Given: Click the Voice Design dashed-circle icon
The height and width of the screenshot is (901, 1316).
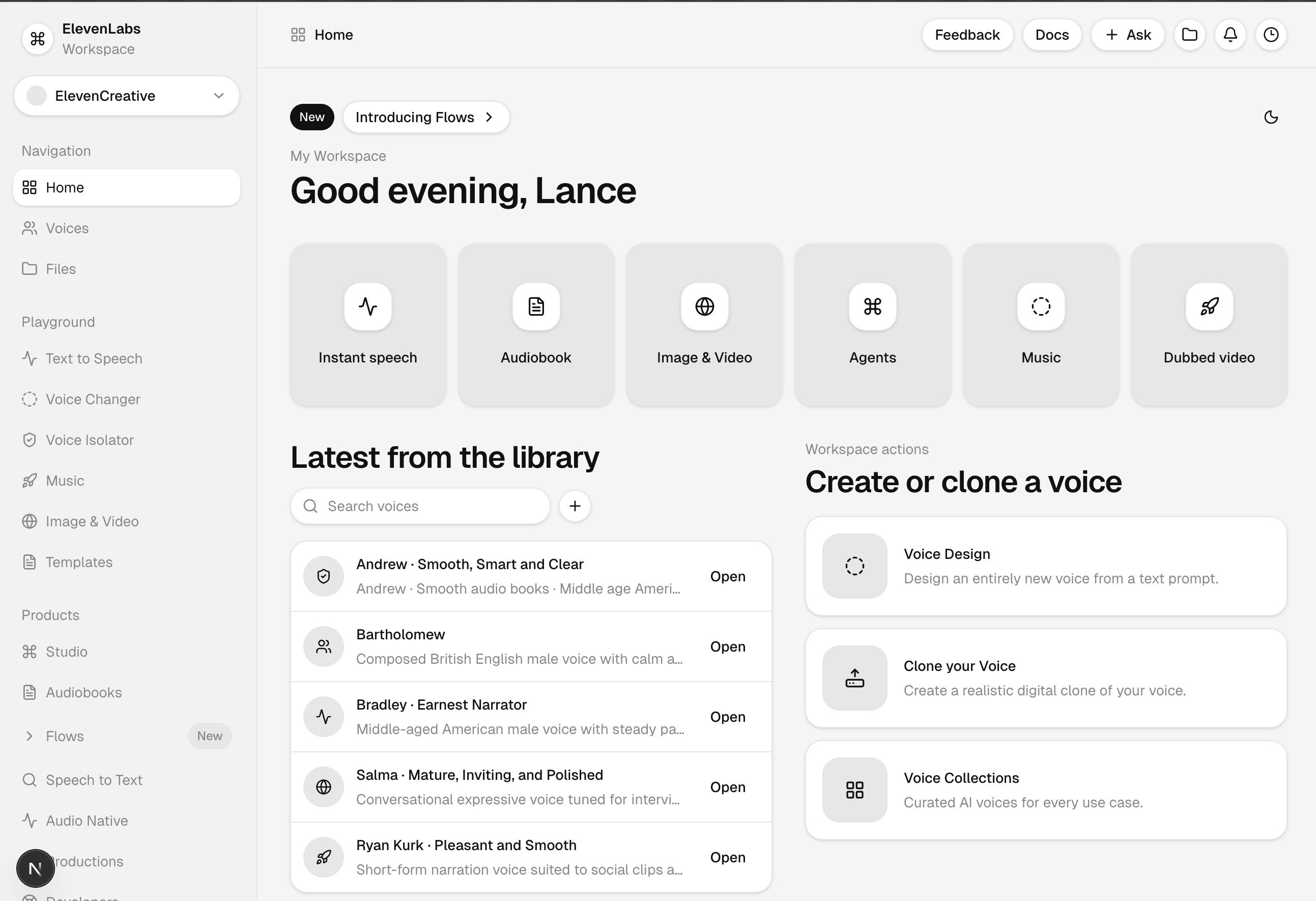Looking at the screenshot, I should click(x=854, y=565).
